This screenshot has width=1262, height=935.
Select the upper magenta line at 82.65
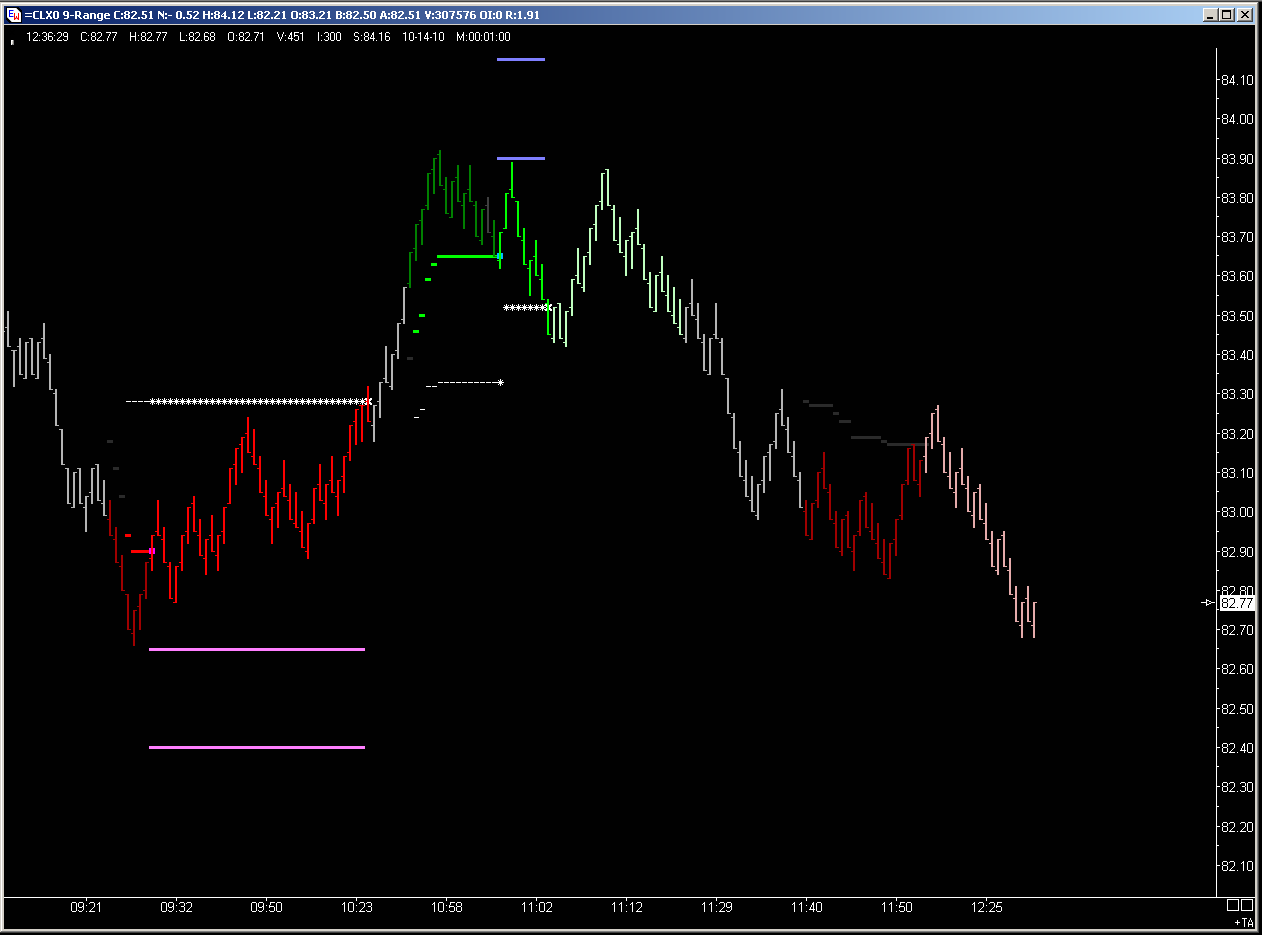(x=257, y=650)
